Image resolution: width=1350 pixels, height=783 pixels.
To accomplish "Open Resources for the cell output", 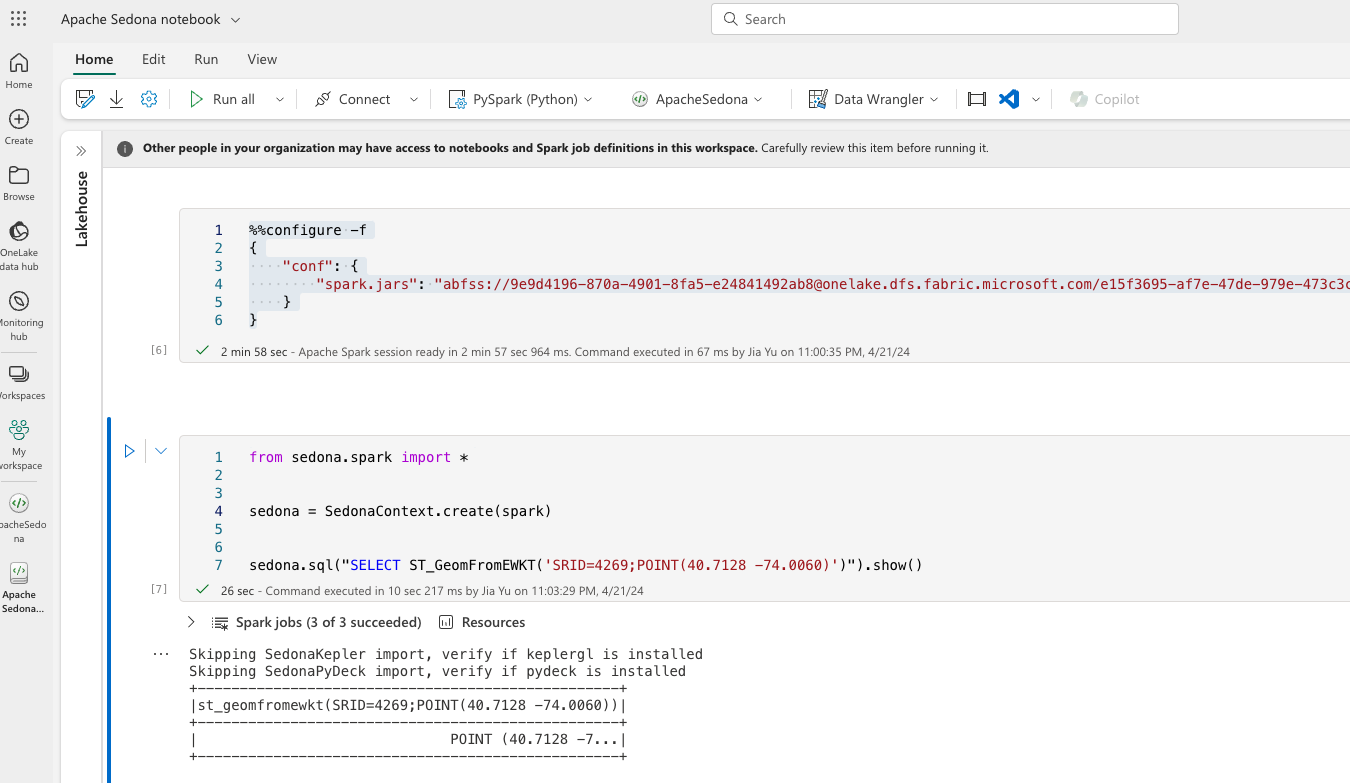I will [482, 622].
